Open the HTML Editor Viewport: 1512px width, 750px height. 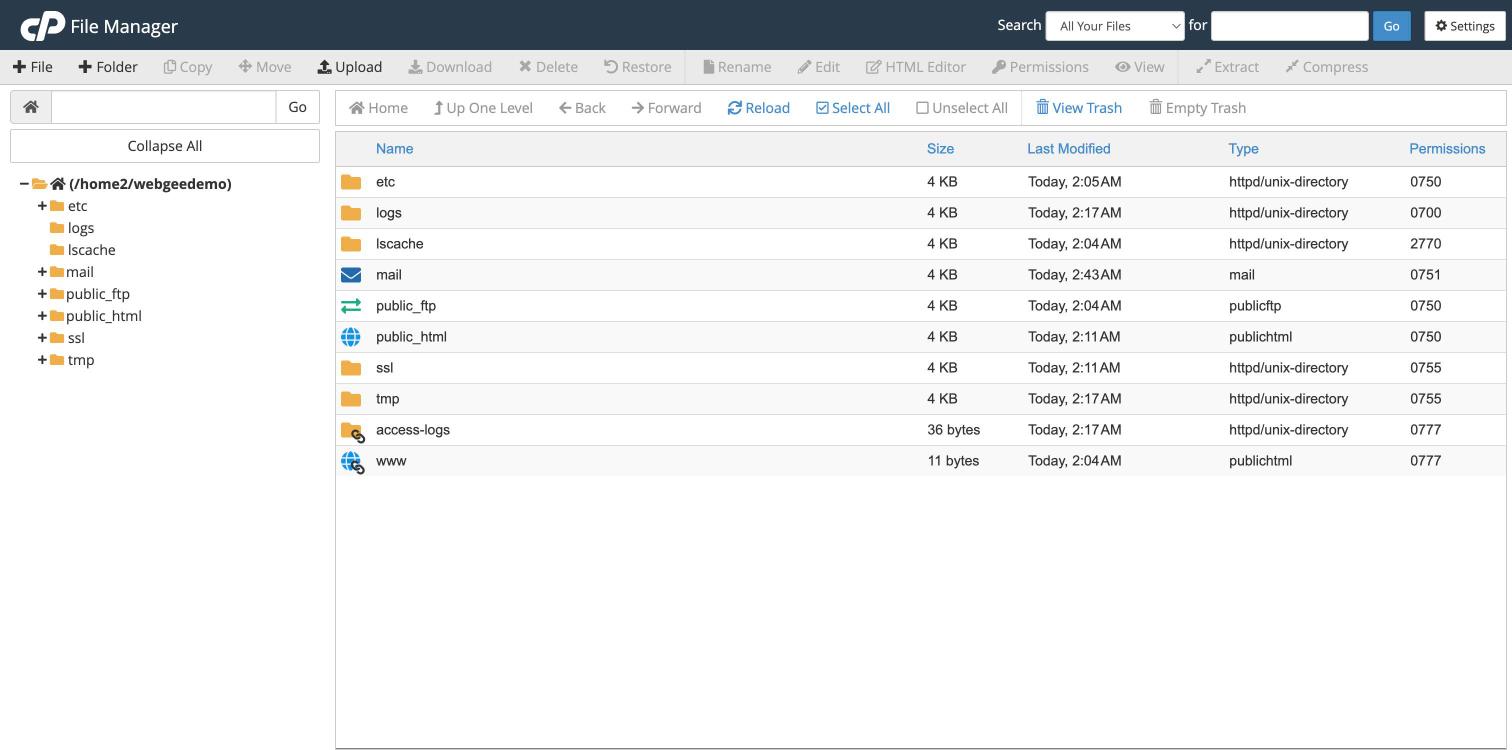[x=916, y=67]
